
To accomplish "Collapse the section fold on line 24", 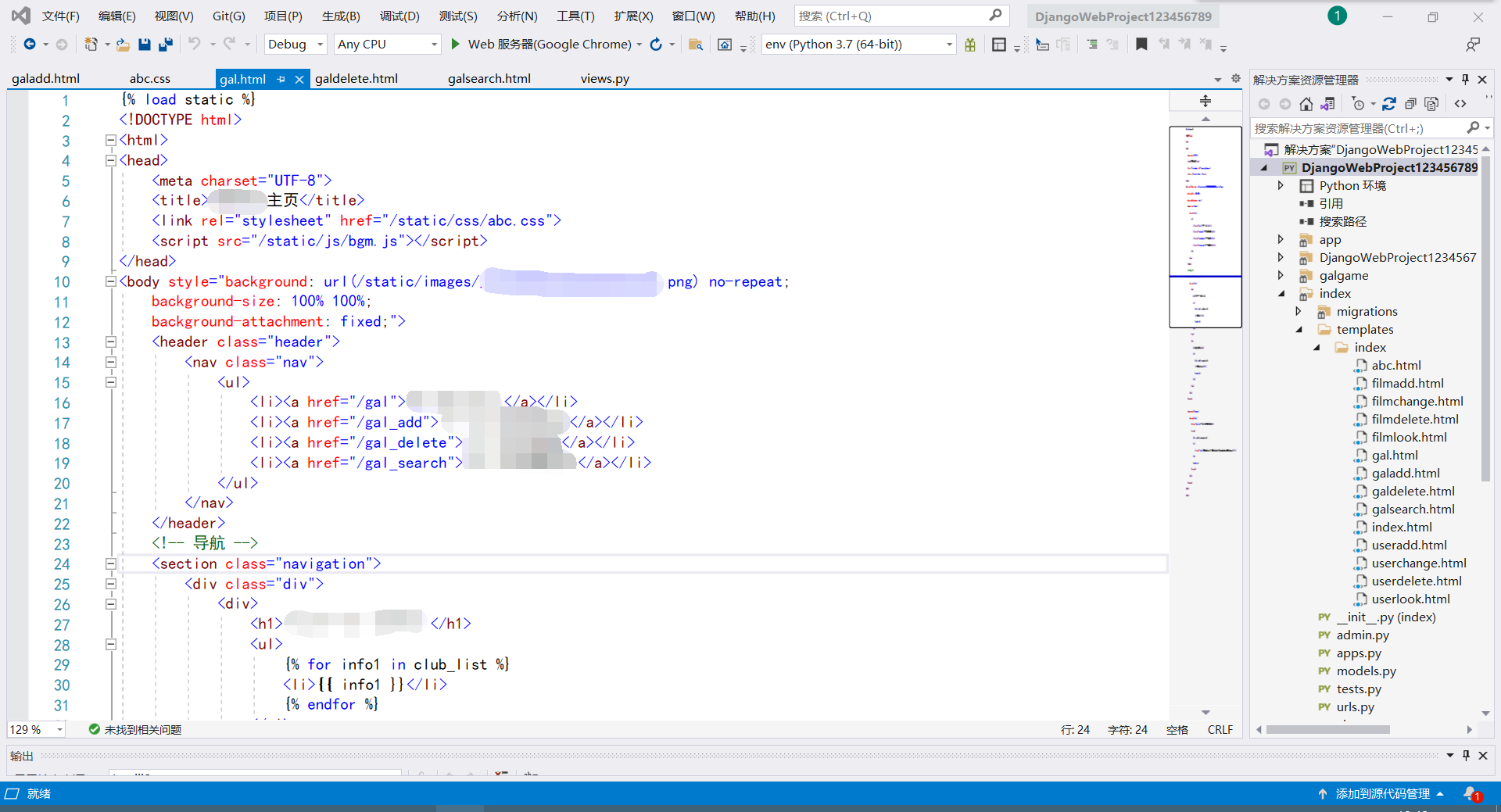I will pos(110,563).
